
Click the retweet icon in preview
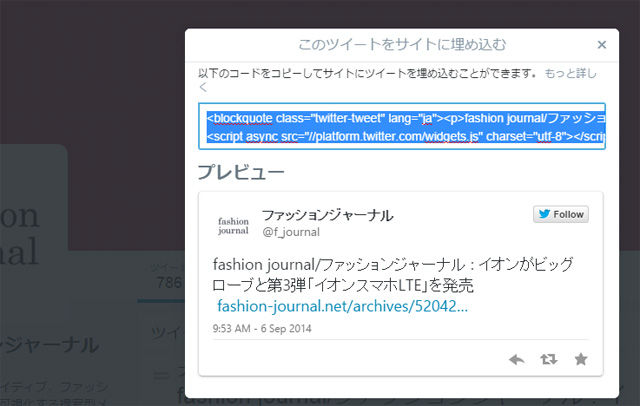point(549,359)
